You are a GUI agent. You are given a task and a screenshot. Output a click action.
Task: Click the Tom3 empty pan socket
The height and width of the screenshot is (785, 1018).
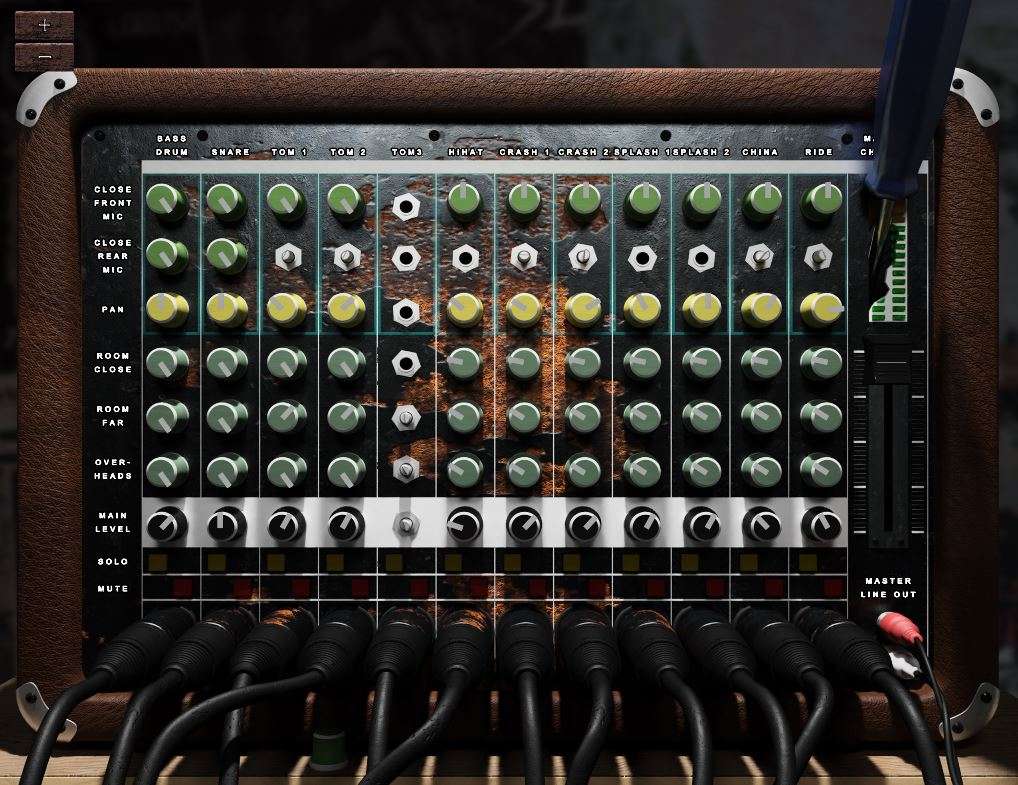point(406,312)
